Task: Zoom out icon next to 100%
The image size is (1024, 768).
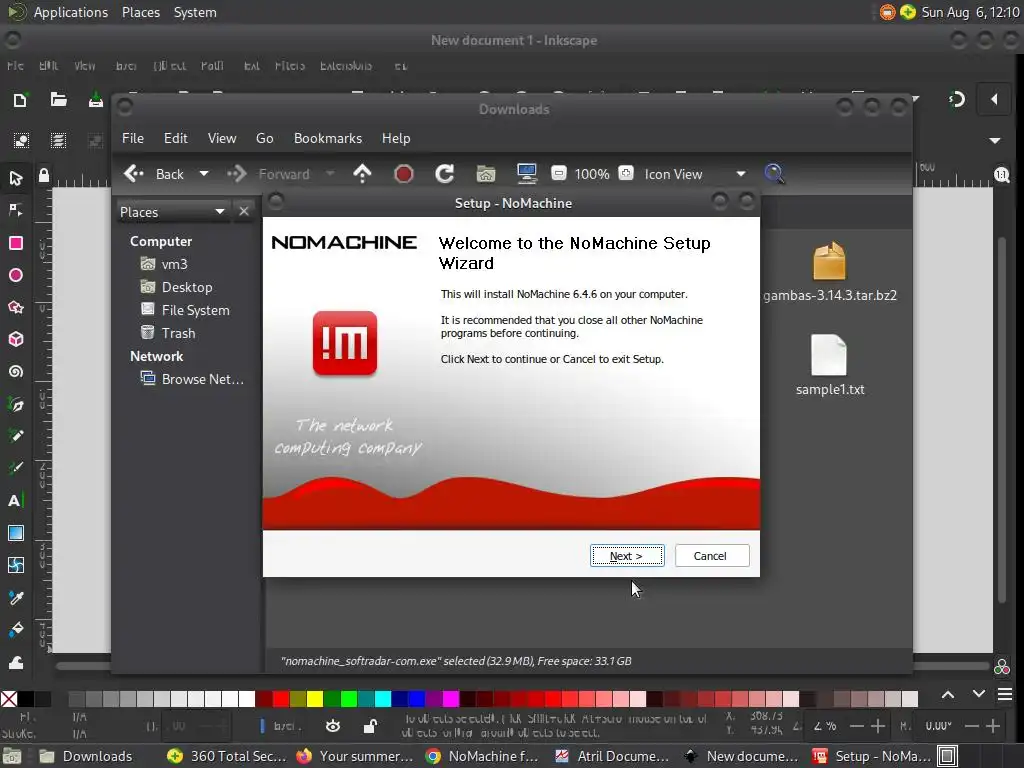Action: 558,173
